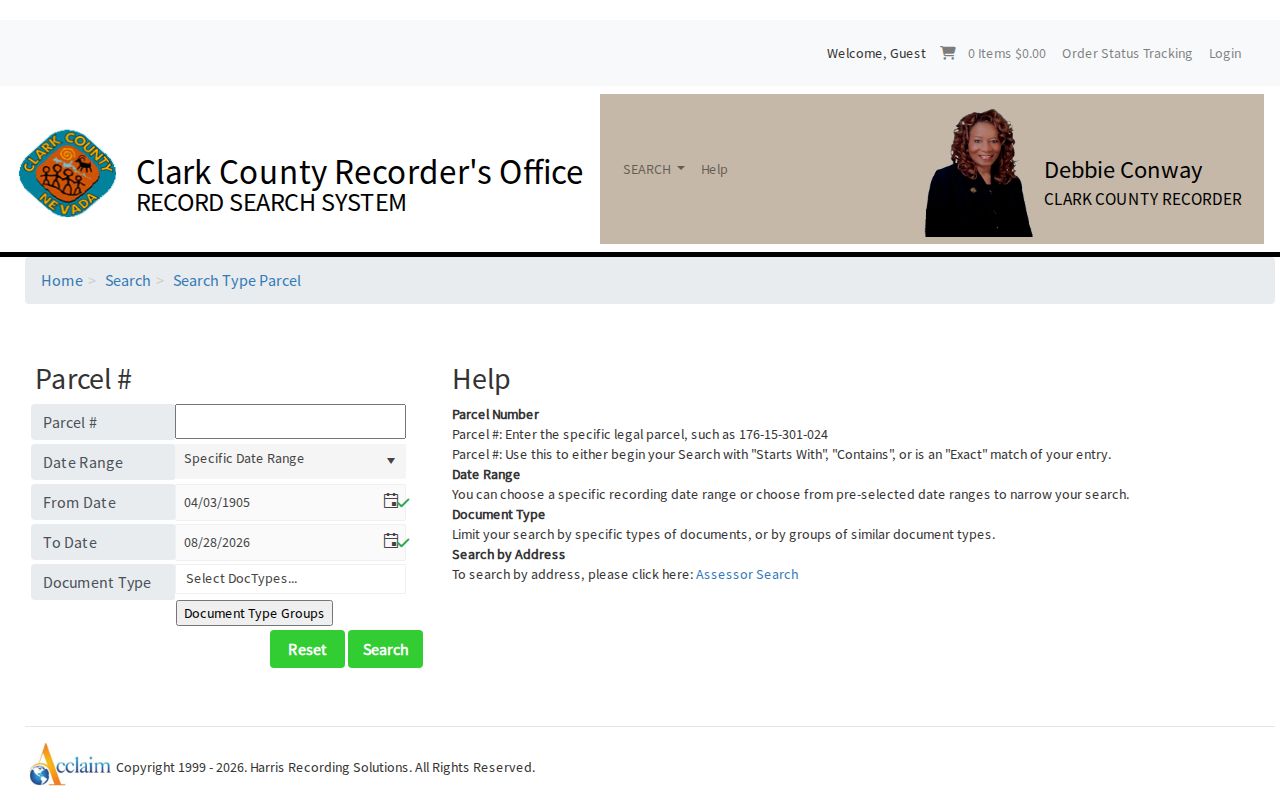Click the Clark County Nevada logo

(68, 173)
